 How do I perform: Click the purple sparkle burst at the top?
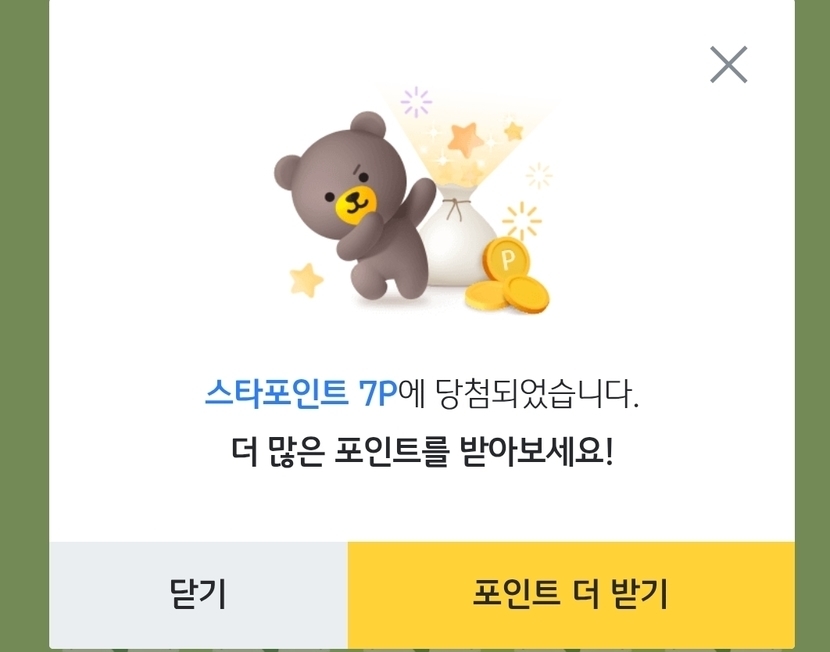pyautogui.click(x=416, y=102)
